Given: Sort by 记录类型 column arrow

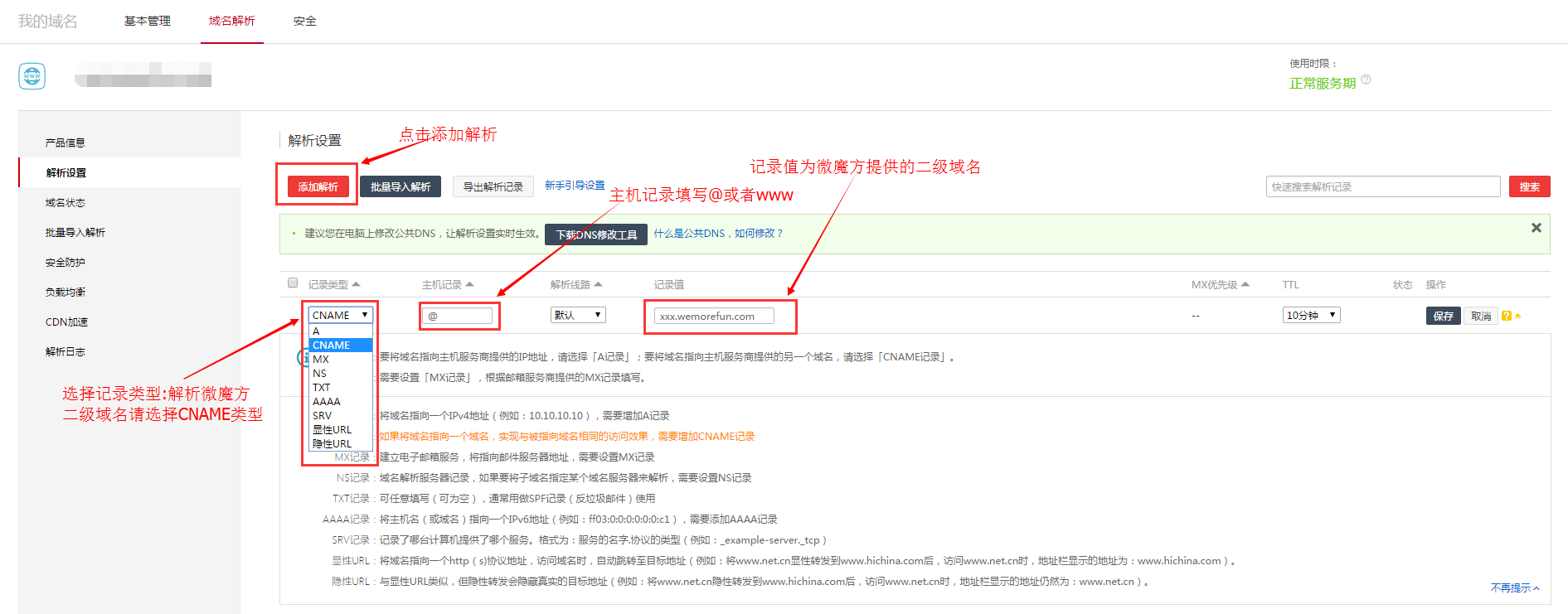Looking at the screenshot, I should [x=357, y=284].
